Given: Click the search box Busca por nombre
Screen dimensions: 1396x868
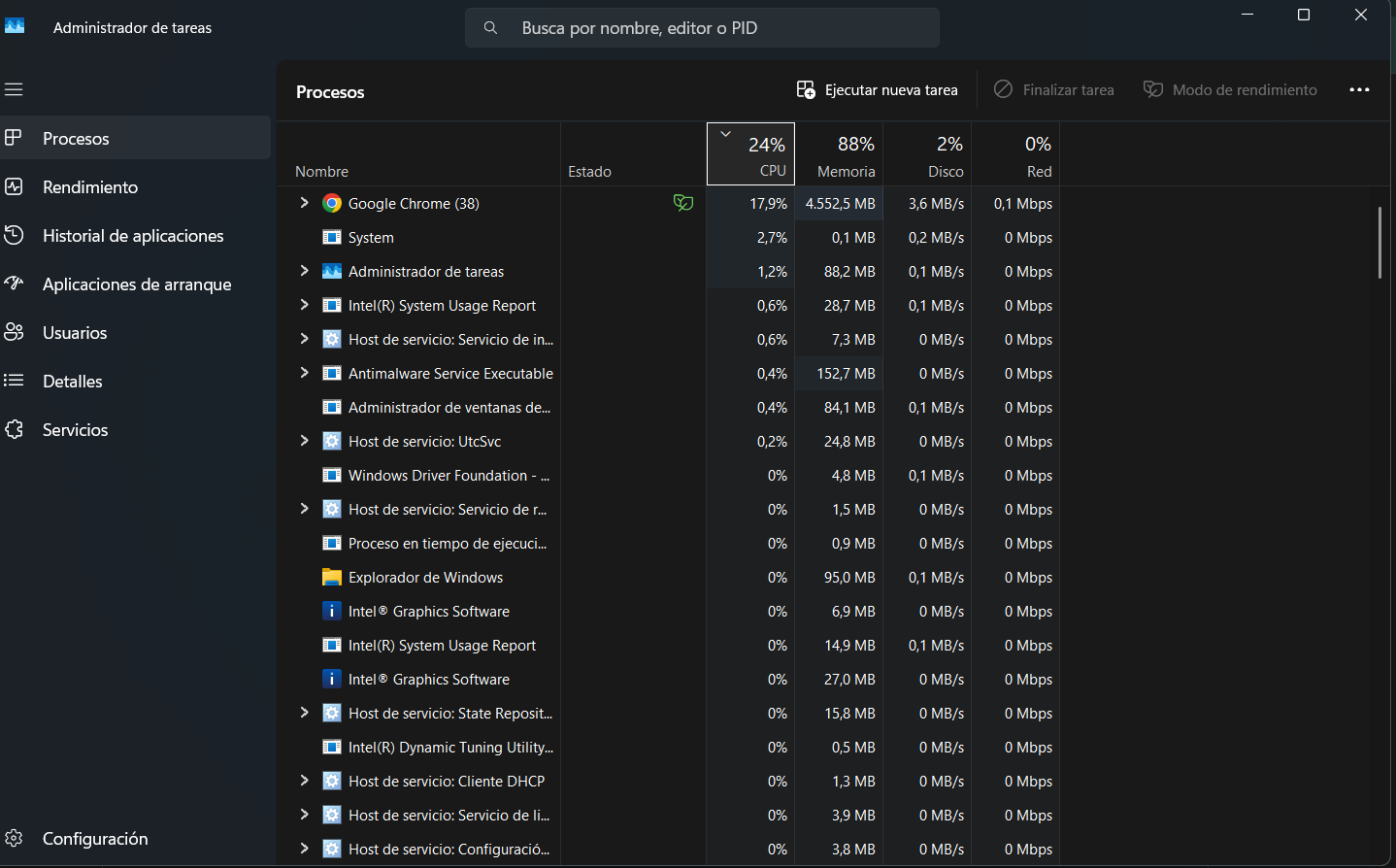Looking at the screenshot, I should [x=702, y=28].
